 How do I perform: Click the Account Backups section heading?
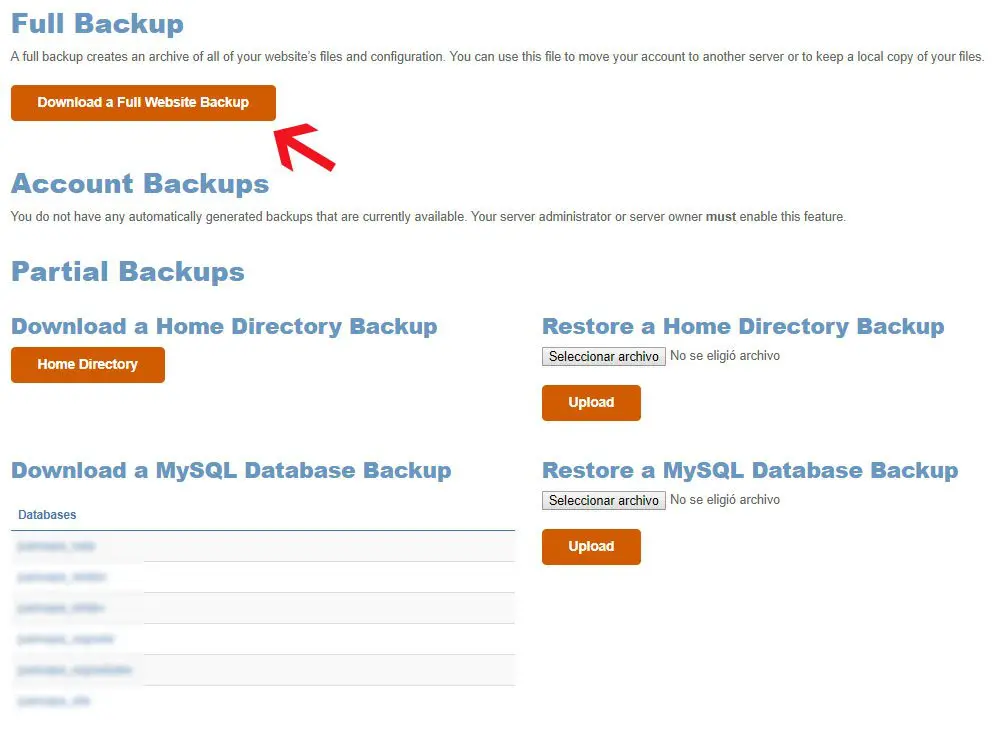(x=139, y=184)
